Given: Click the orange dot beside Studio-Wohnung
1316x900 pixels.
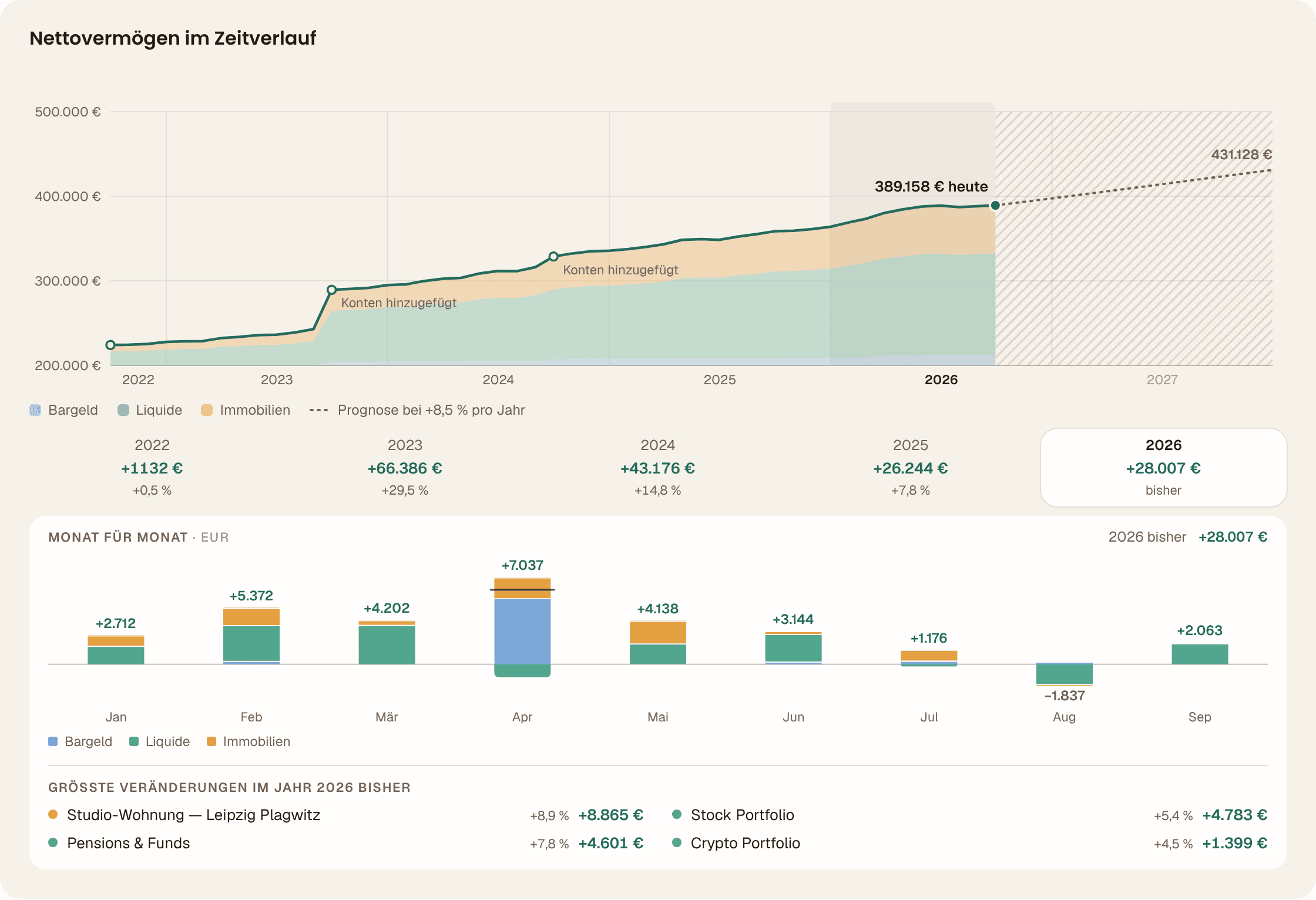Looking at the screenshot, I should pos(53,814).
